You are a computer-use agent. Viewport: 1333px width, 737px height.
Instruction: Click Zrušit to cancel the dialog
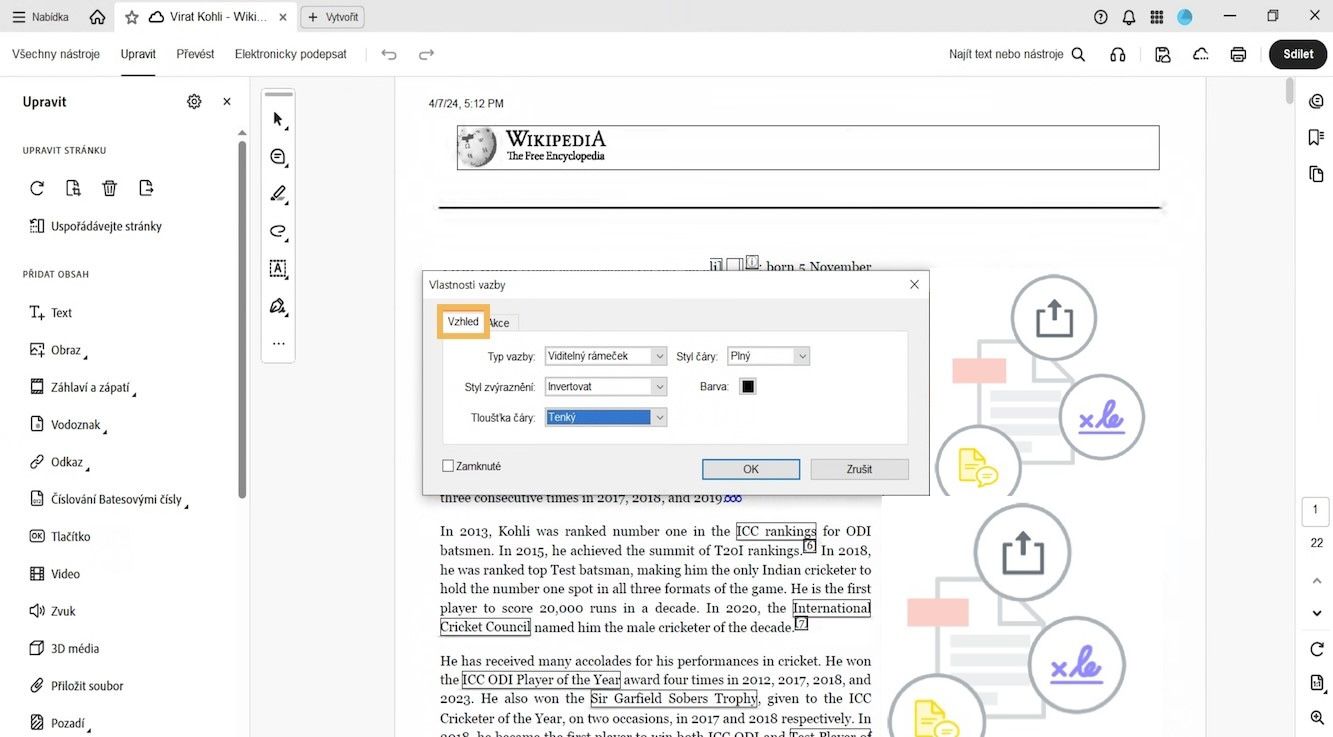point(859,469)
